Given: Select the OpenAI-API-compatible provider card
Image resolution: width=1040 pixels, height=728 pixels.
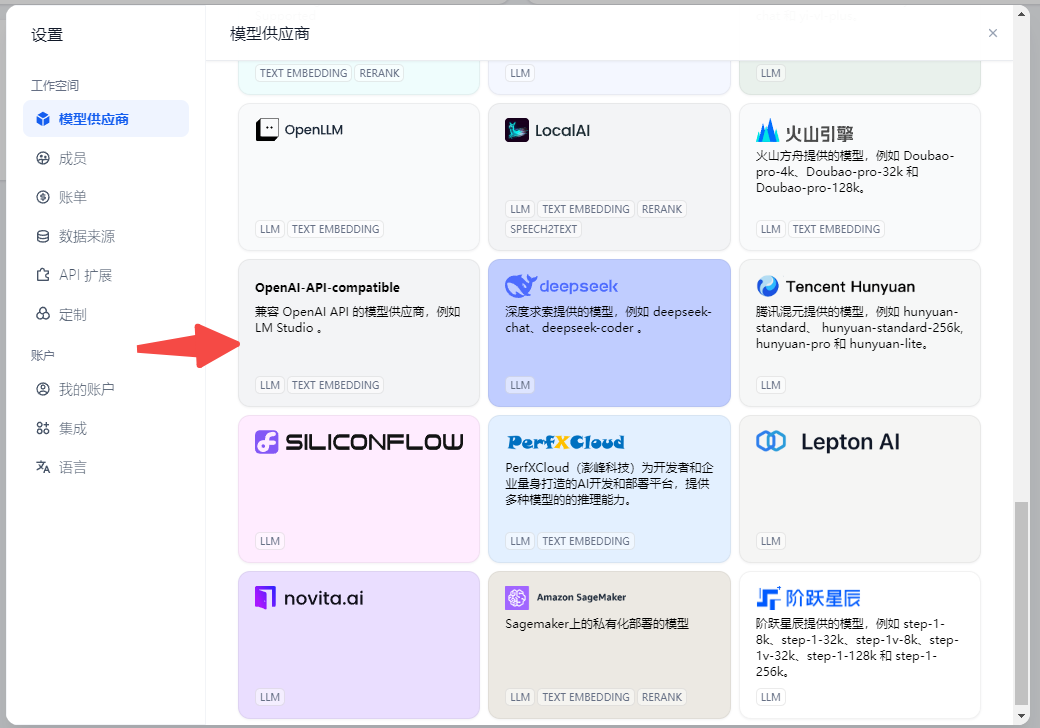Looking at the screenshot, I should [x=359, y=333].
